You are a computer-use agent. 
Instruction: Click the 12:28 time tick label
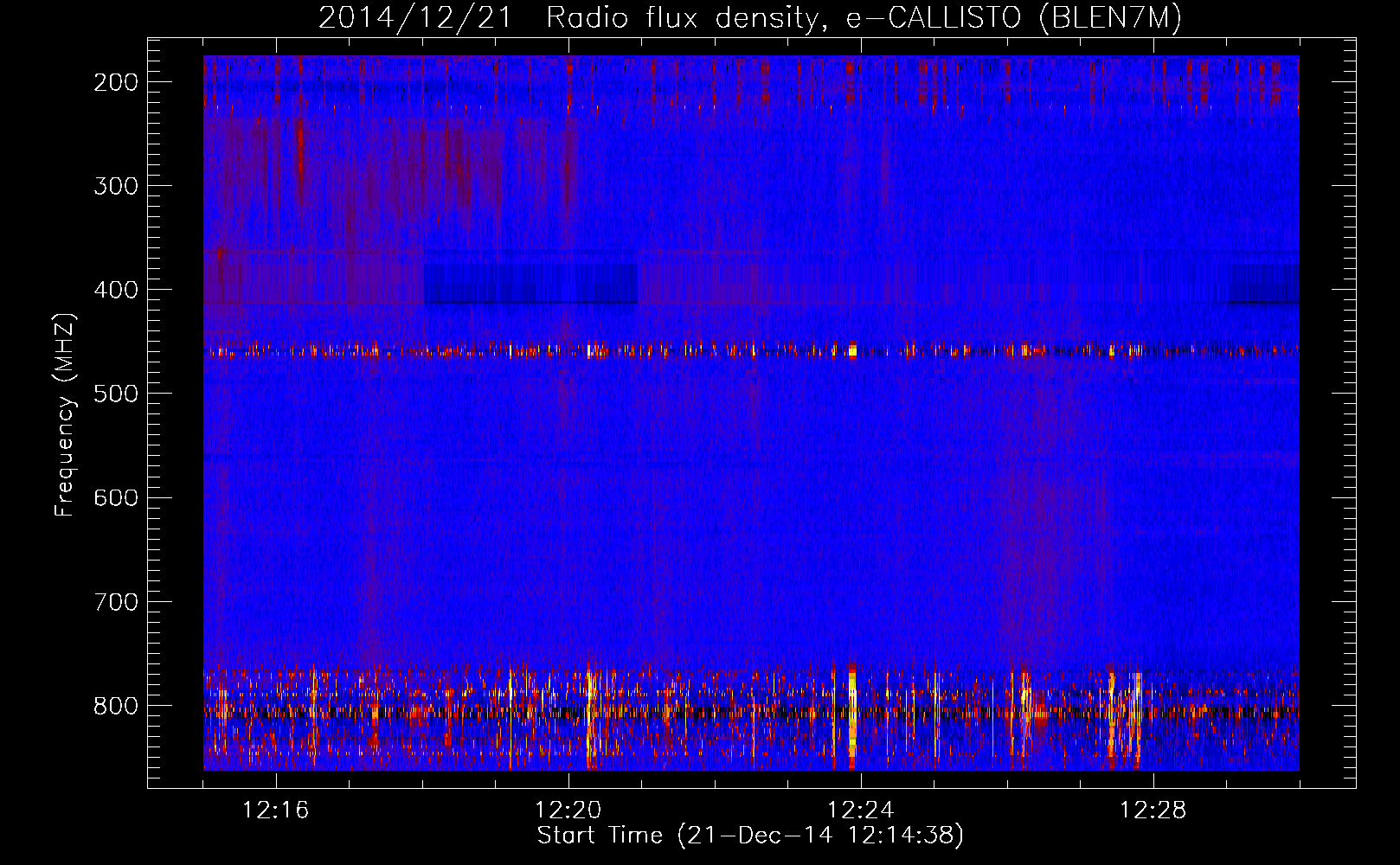tap(1153, 811)
